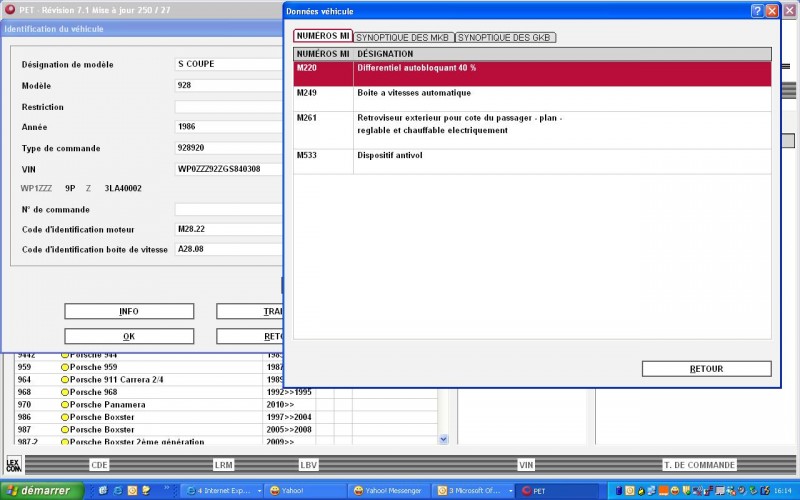Click the empty Restriction field
The height and width of the screenshot is (500, 800).
(229, 107)
